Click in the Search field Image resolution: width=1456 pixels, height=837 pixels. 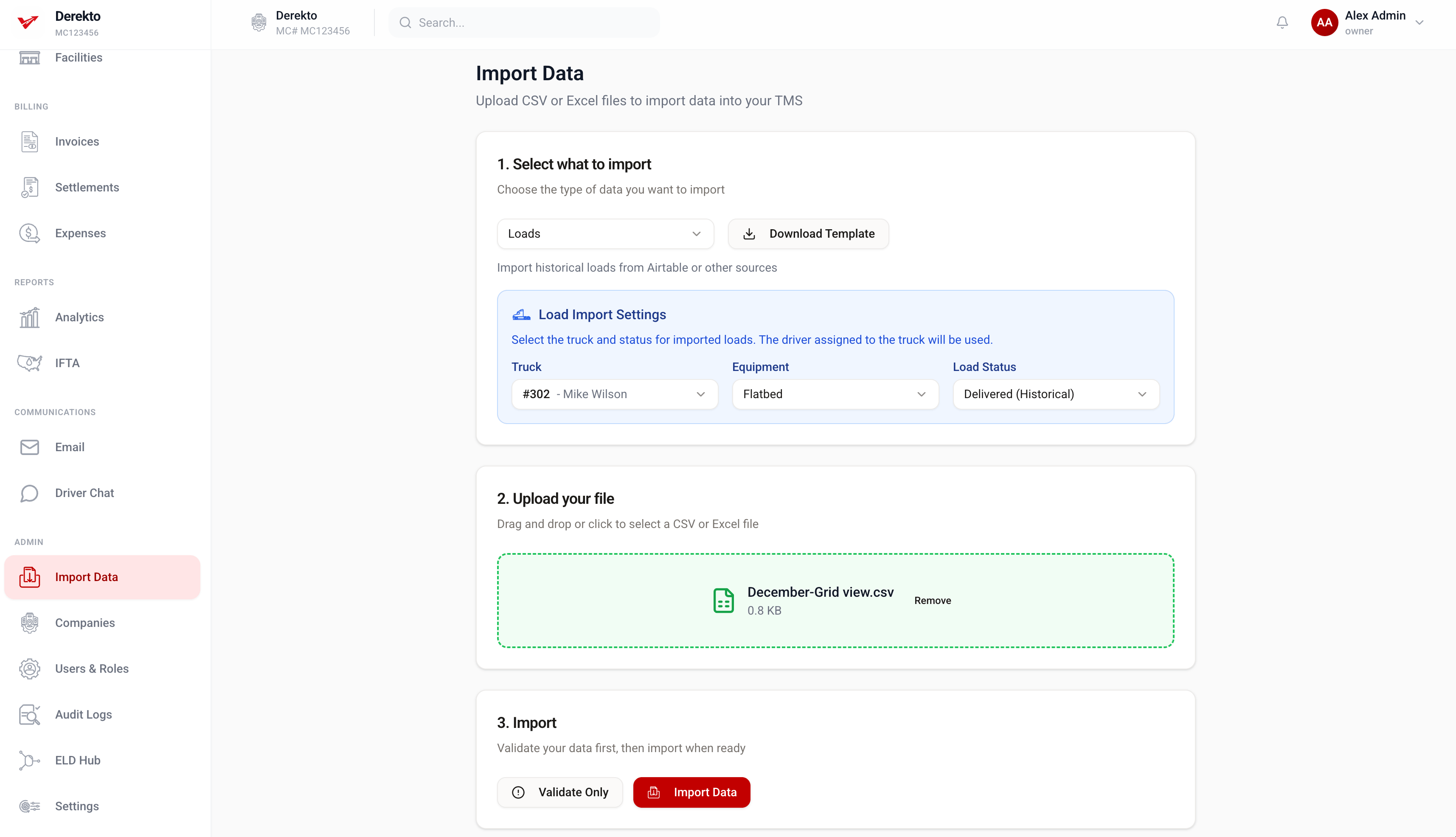(x=524, y=22)
